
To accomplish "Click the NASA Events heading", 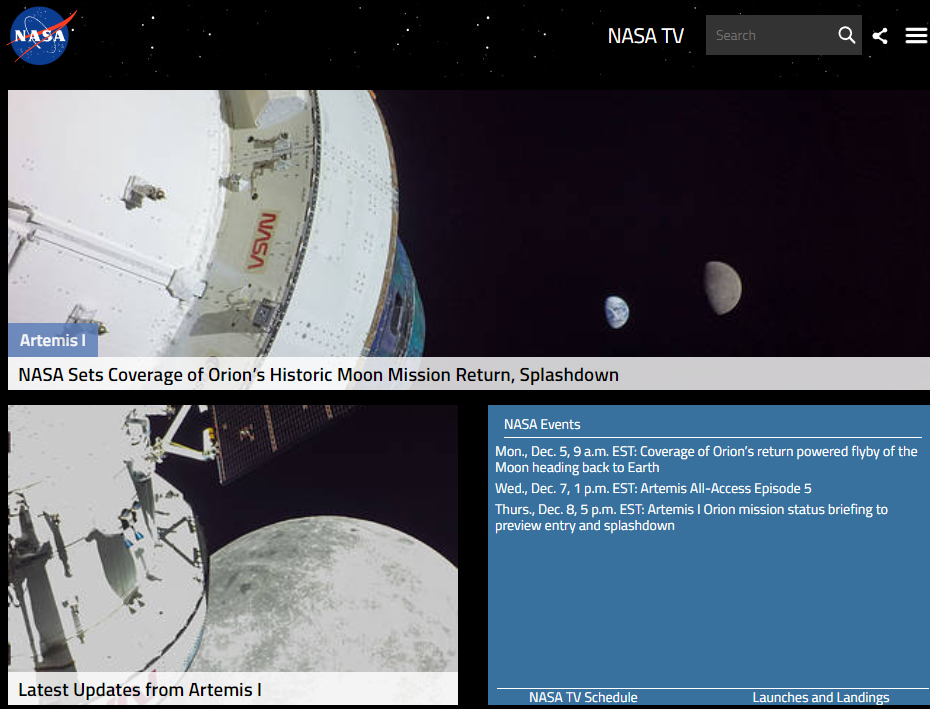I will 542,424.
